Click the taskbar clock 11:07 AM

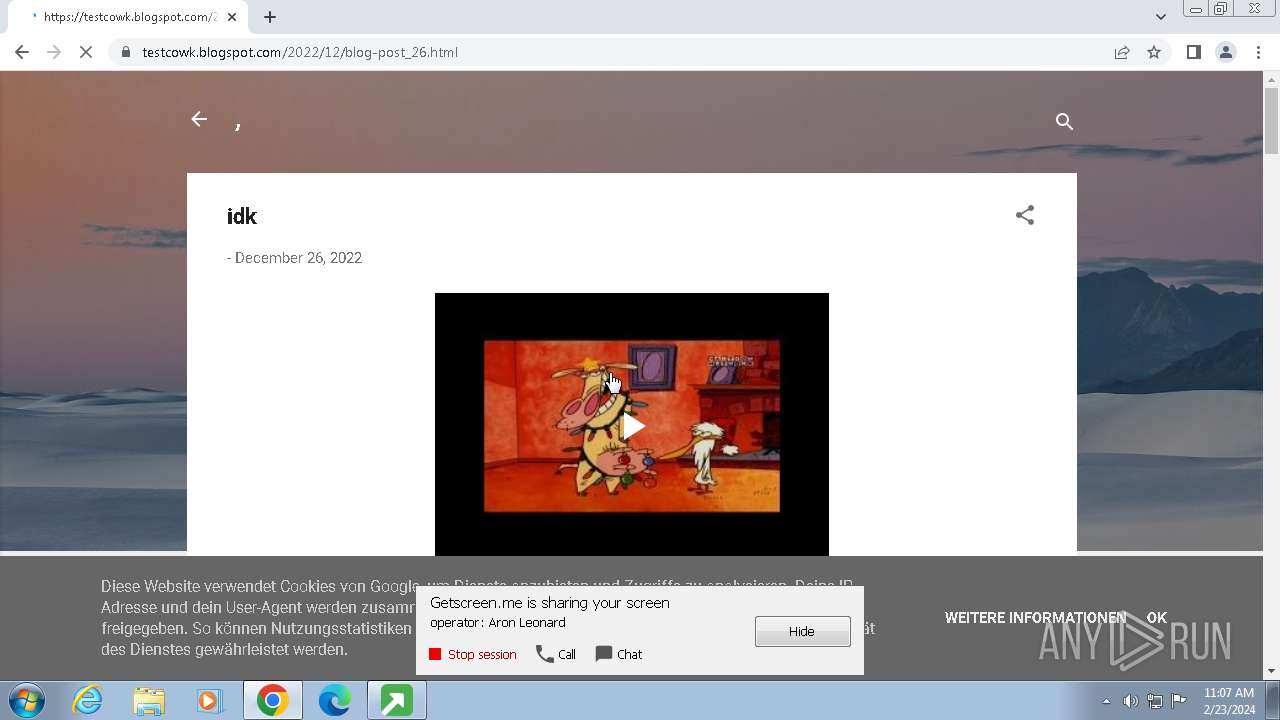pyautogui.click(x=1229, y=701)
